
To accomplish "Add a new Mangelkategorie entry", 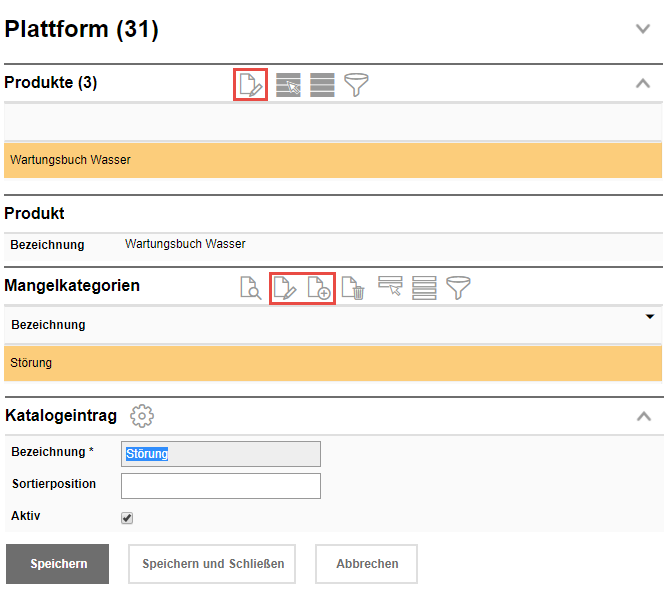I will pos(319,288).
